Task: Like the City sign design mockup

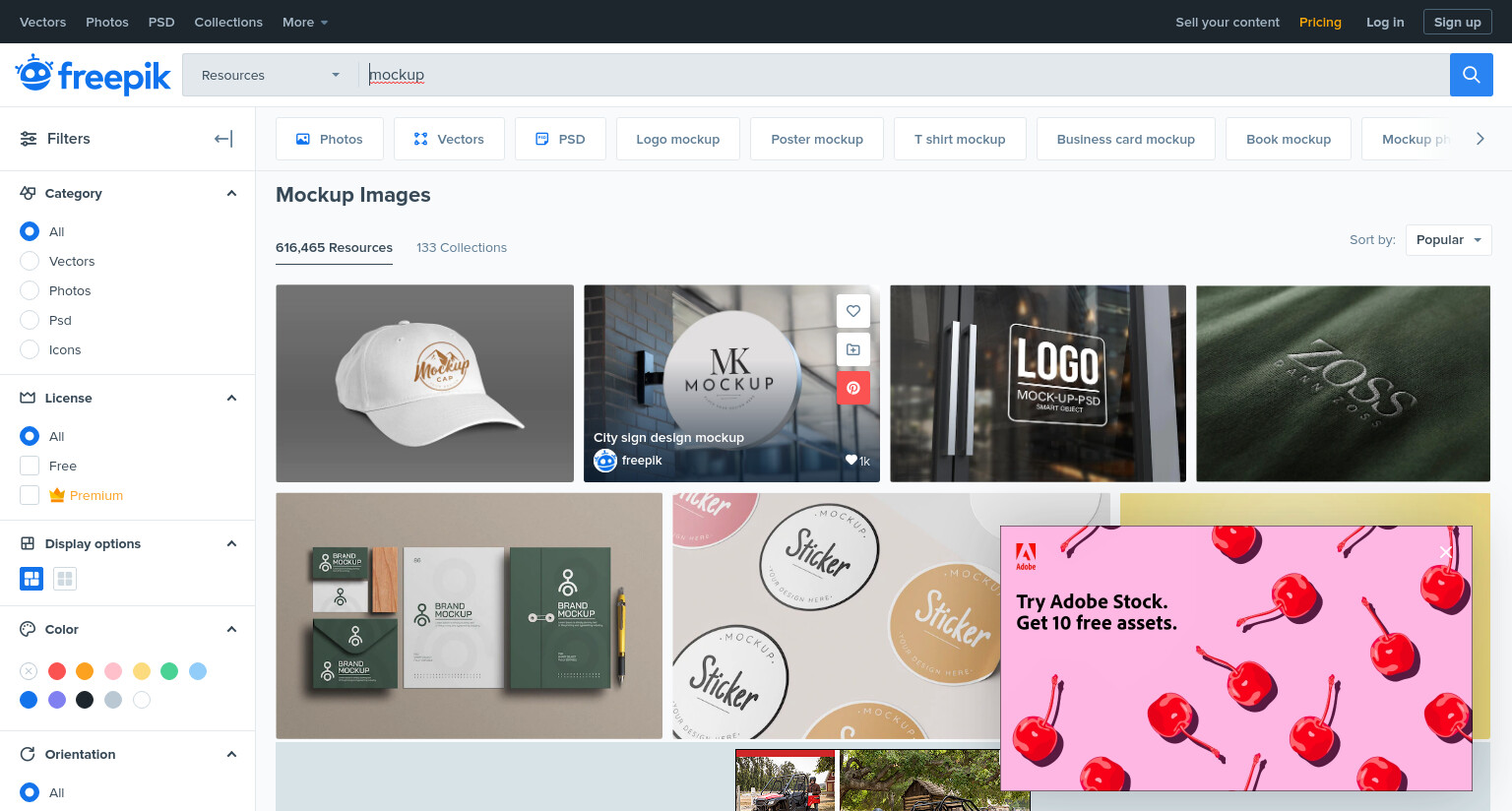Action: point(853,311)
